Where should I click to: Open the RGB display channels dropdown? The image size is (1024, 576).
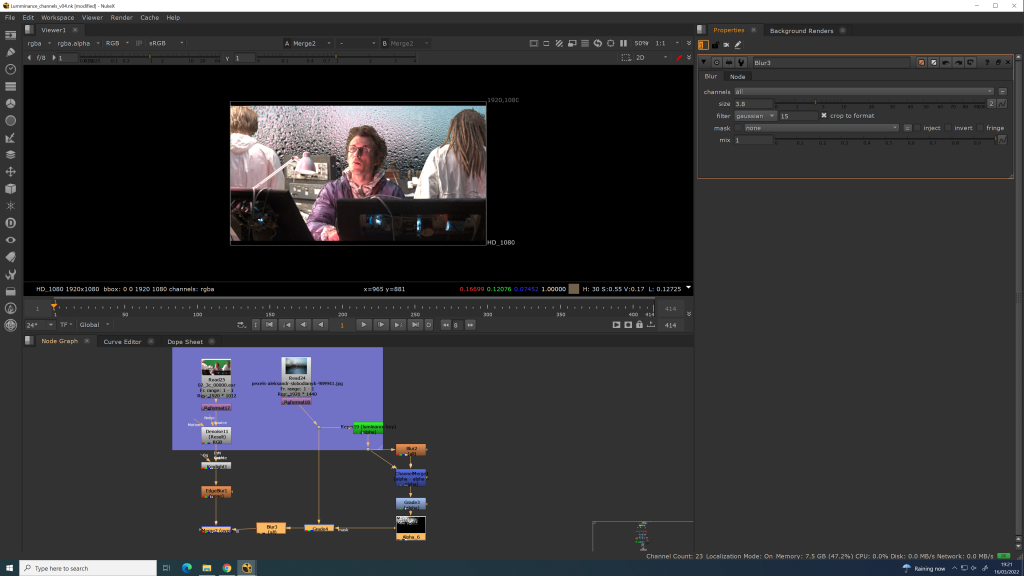[x=118, y=43]
